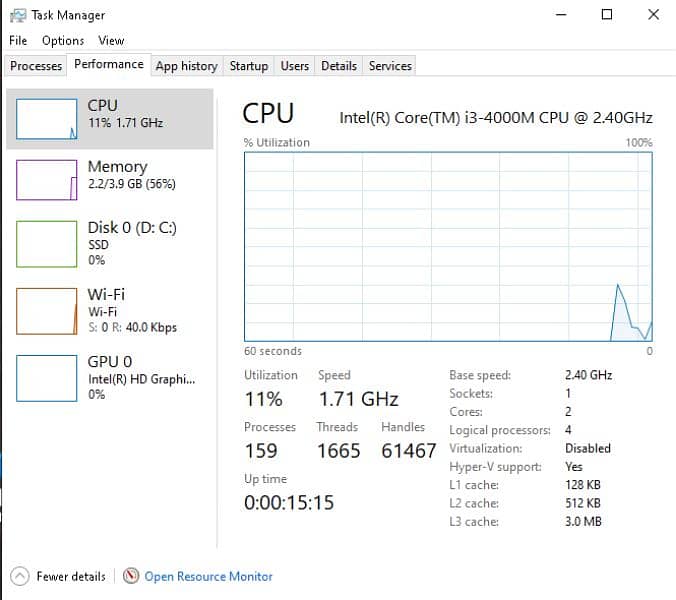Click the Open Resource Monitor link
676x600 pixels.
coord(208,576)
